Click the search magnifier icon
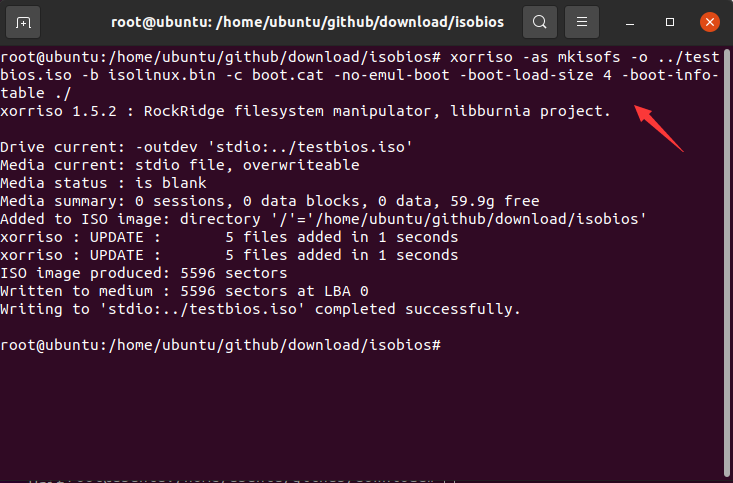Screen dimensions: 733x483 click(x=540, y=21)
